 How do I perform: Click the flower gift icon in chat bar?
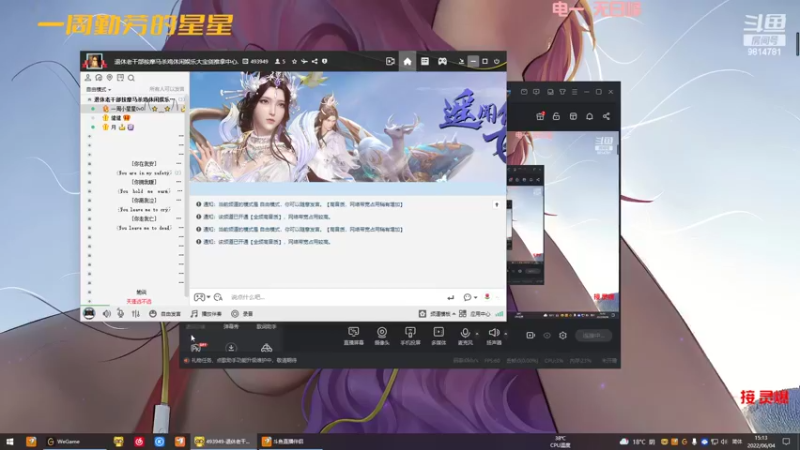pos(487,296)
